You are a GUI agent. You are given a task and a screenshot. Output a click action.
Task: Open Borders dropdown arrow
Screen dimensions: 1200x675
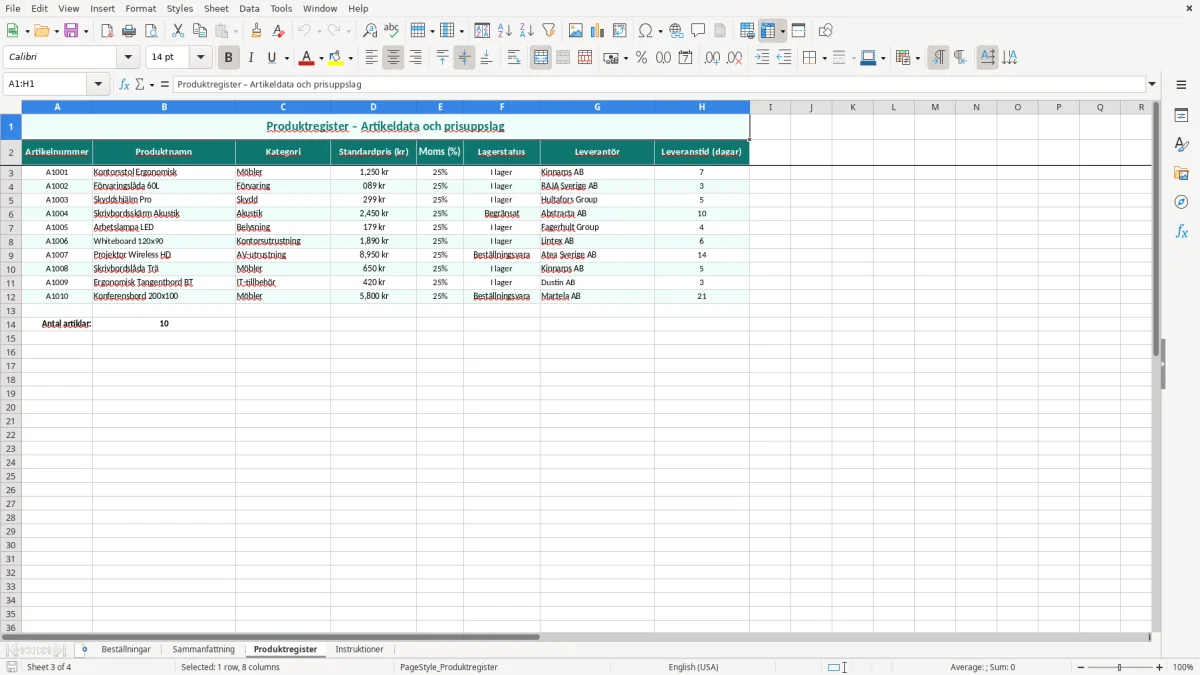823,58
